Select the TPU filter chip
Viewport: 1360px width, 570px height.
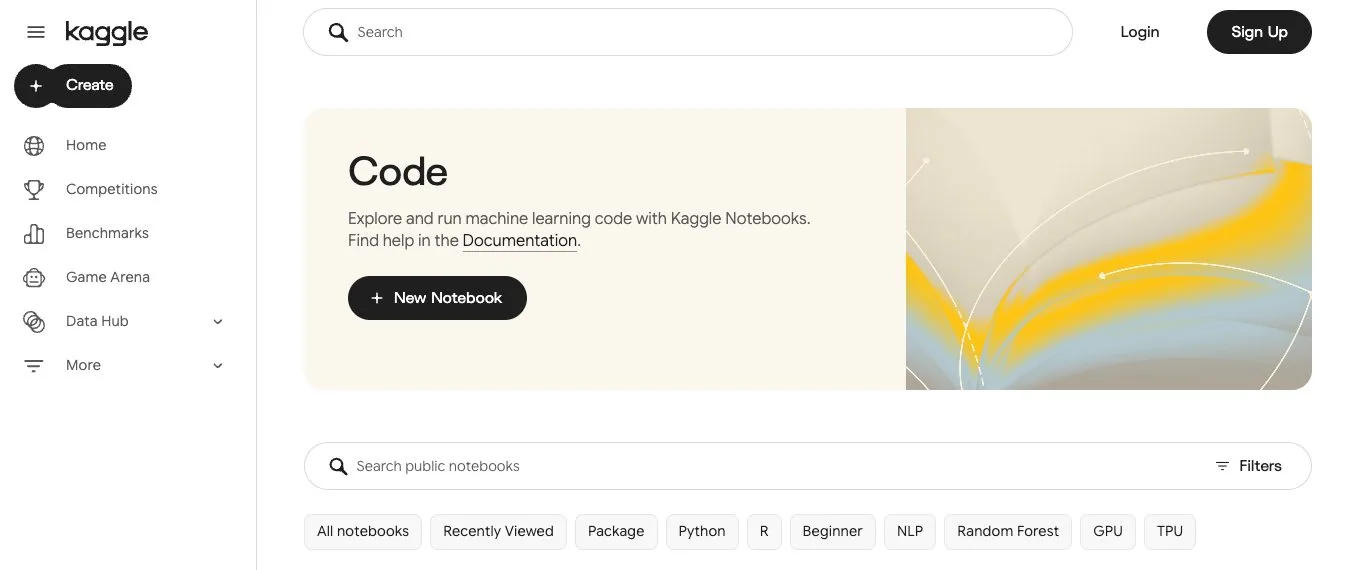click(x=1170, y=532)
